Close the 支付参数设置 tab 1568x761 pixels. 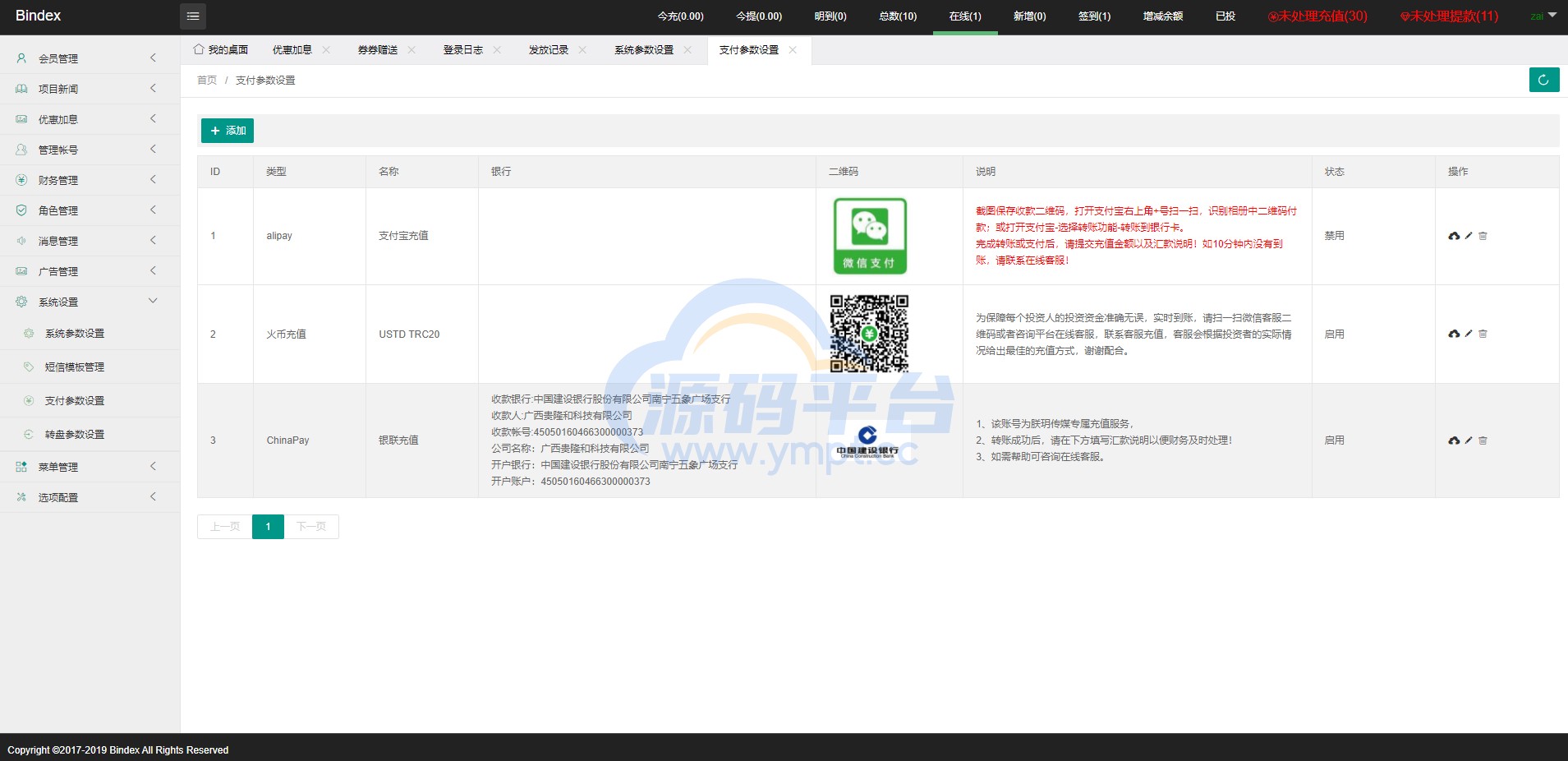793,50
